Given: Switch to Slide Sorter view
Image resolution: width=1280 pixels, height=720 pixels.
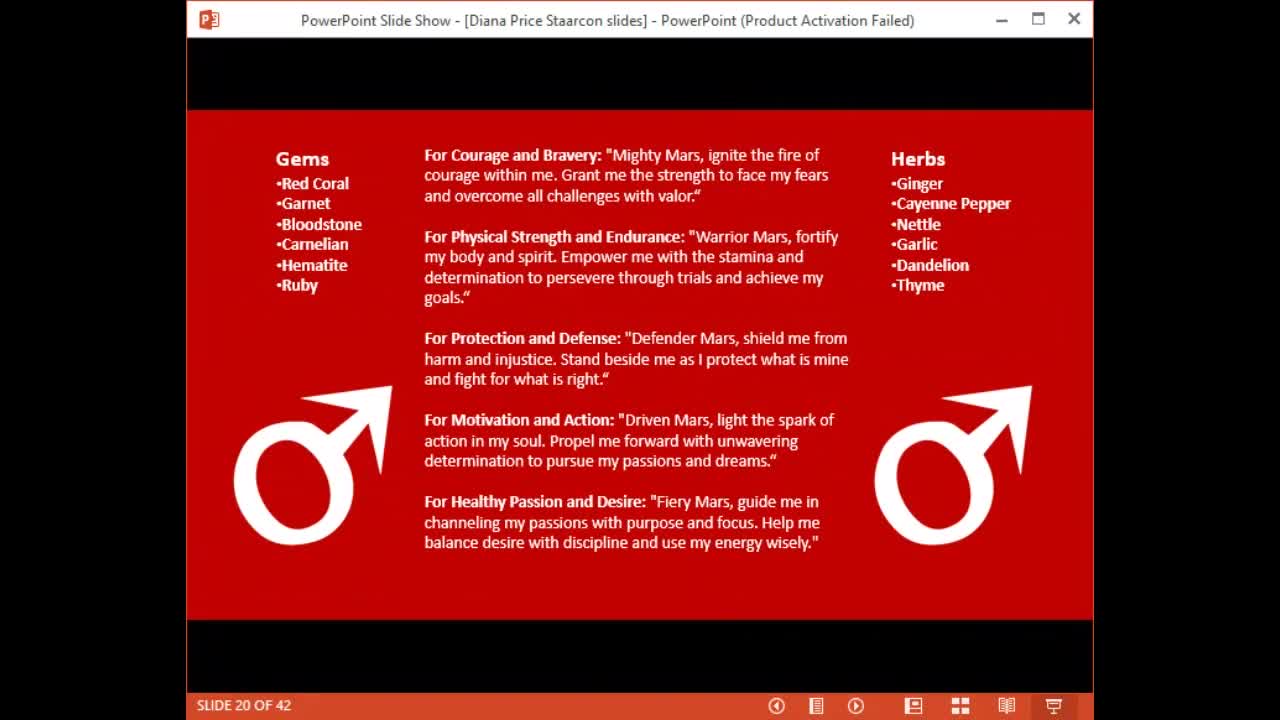Looking at the screenshot, I should (960, 706).
